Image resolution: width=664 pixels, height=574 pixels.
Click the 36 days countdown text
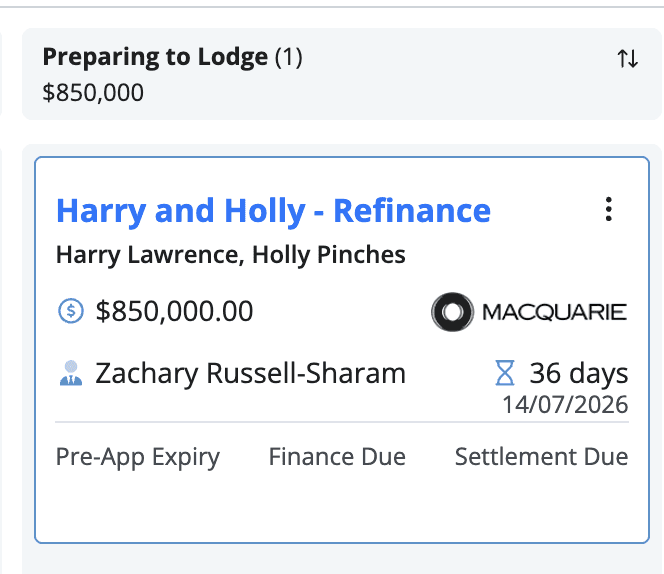click(579, 373)
